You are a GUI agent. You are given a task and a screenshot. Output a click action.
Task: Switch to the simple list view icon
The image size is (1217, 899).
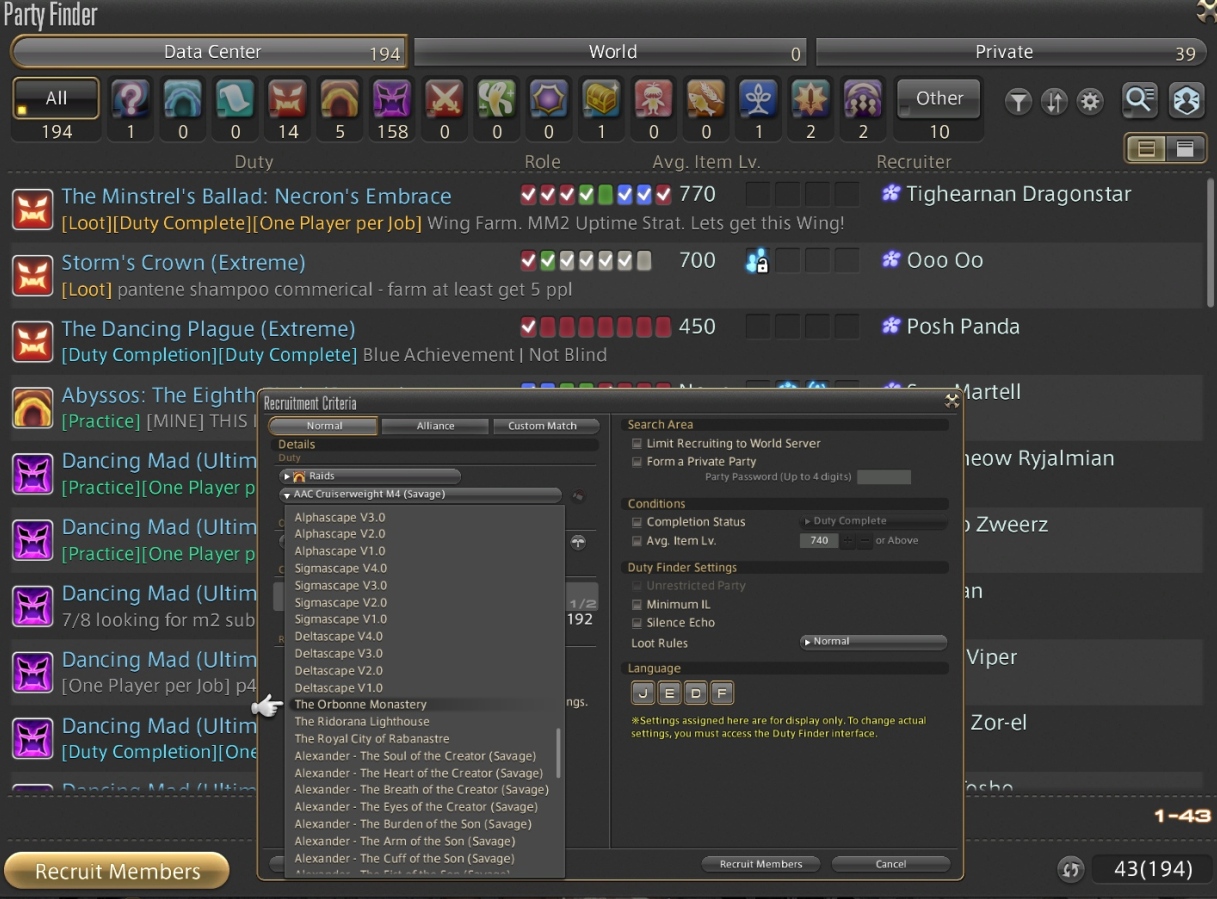pos(1148,149)
